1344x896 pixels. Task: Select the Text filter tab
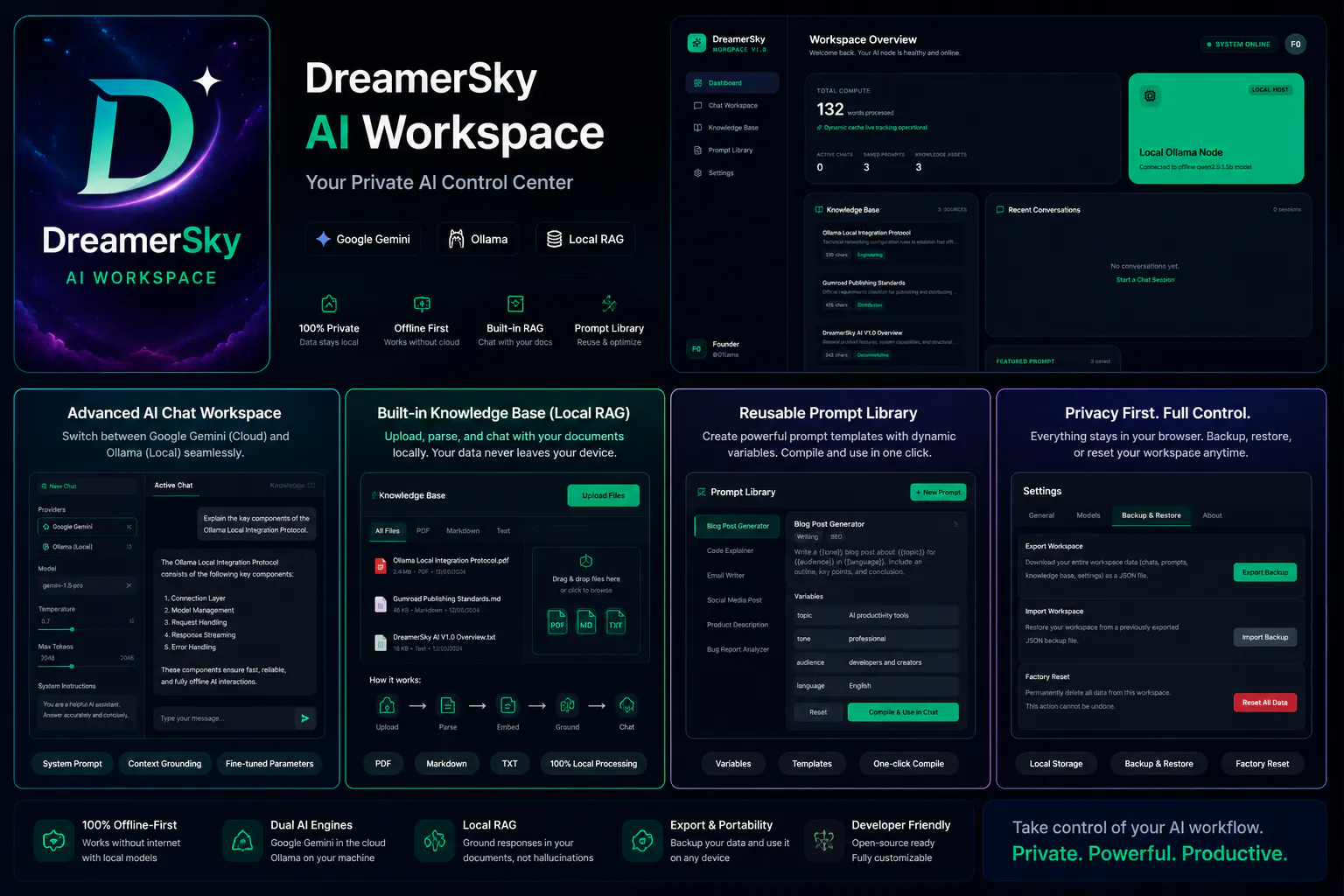coord(503,531)
